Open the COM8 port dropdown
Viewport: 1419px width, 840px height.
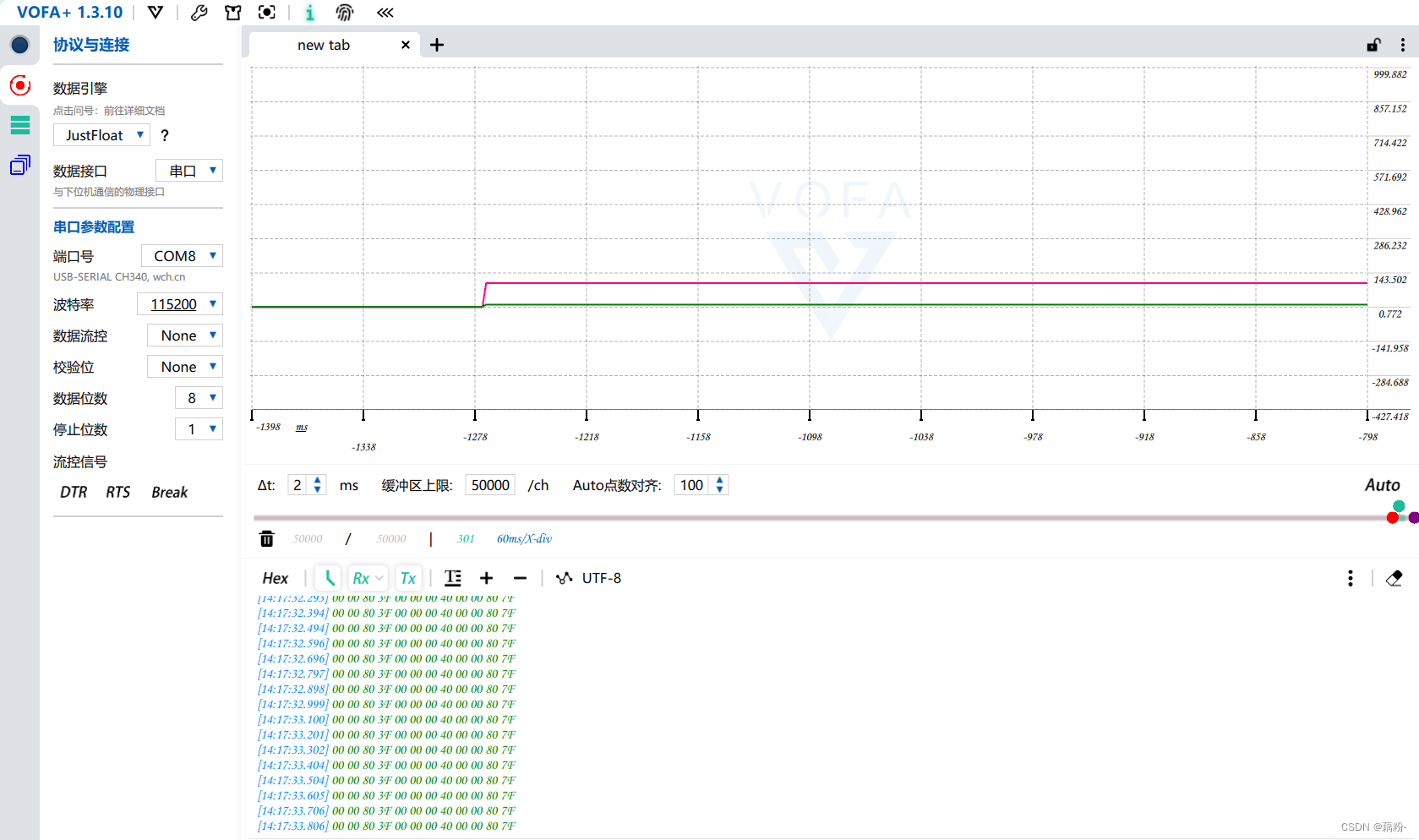182,256
